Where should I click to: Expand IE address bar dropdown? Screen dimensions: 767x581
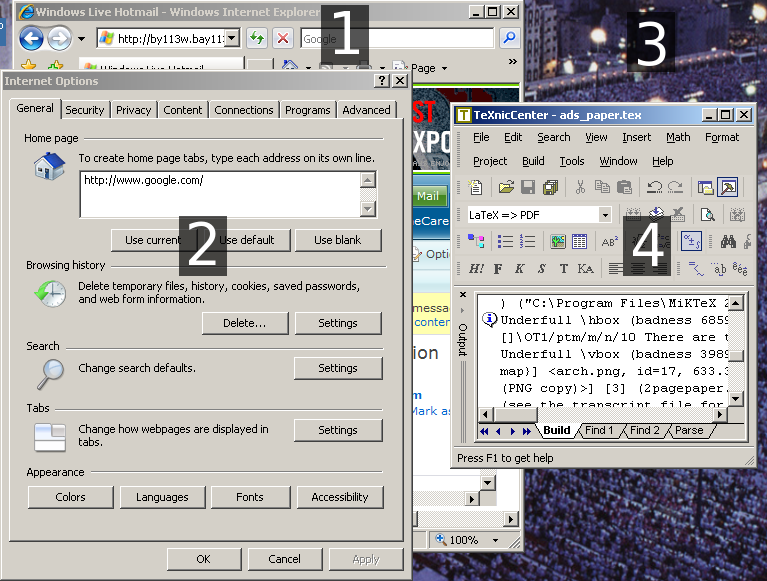click(x=232, y=38)
